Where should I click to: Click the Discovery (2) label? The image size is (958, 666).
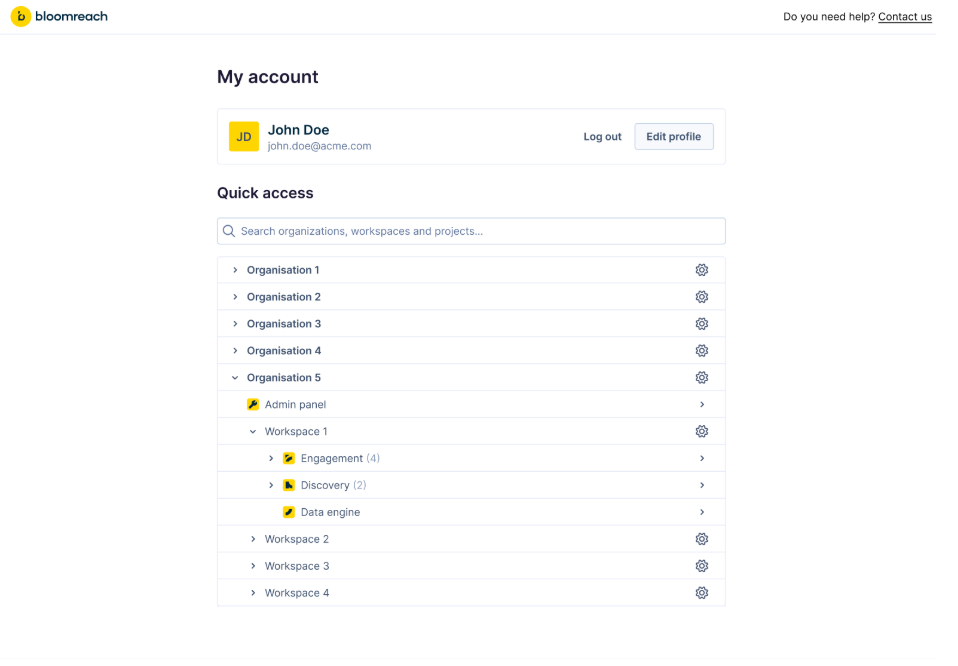[334, 485]
